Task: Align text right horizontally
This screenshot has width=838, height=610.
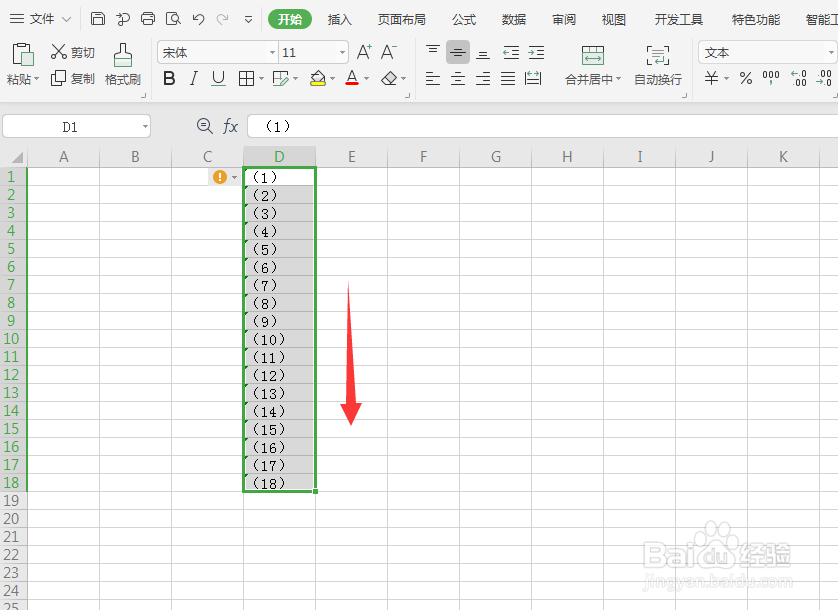Action: click(483, 79)
